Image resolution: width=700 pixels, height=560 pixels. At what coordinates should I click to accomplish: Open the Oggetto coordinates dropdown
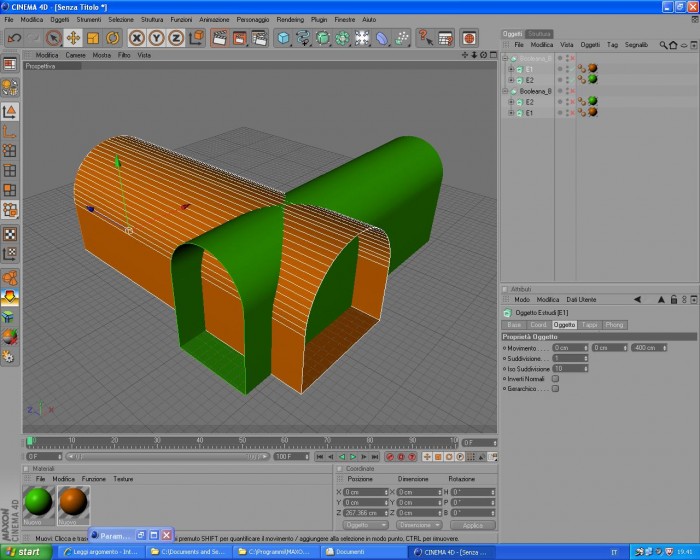365,525
